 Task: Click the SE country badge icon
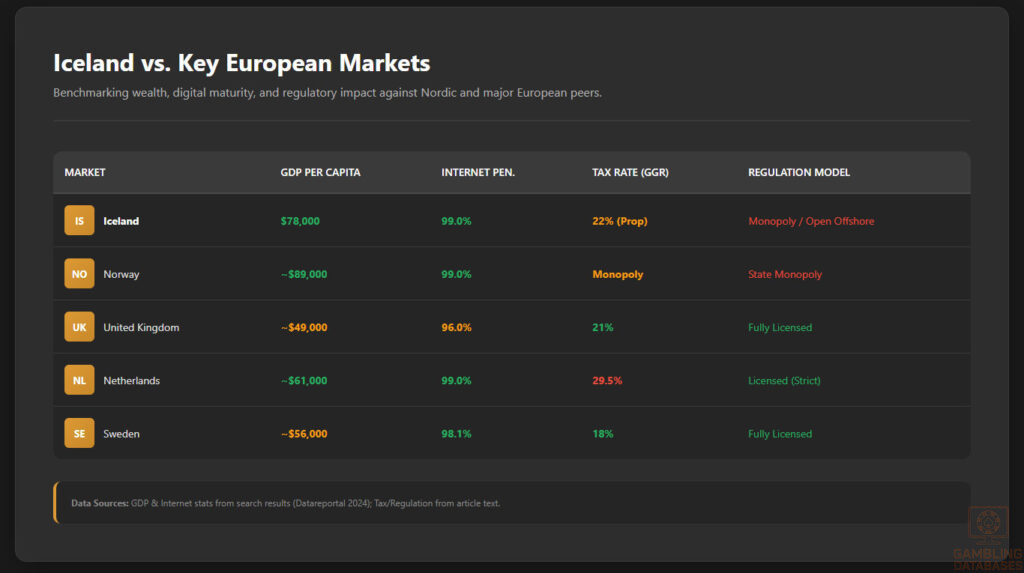79,433
